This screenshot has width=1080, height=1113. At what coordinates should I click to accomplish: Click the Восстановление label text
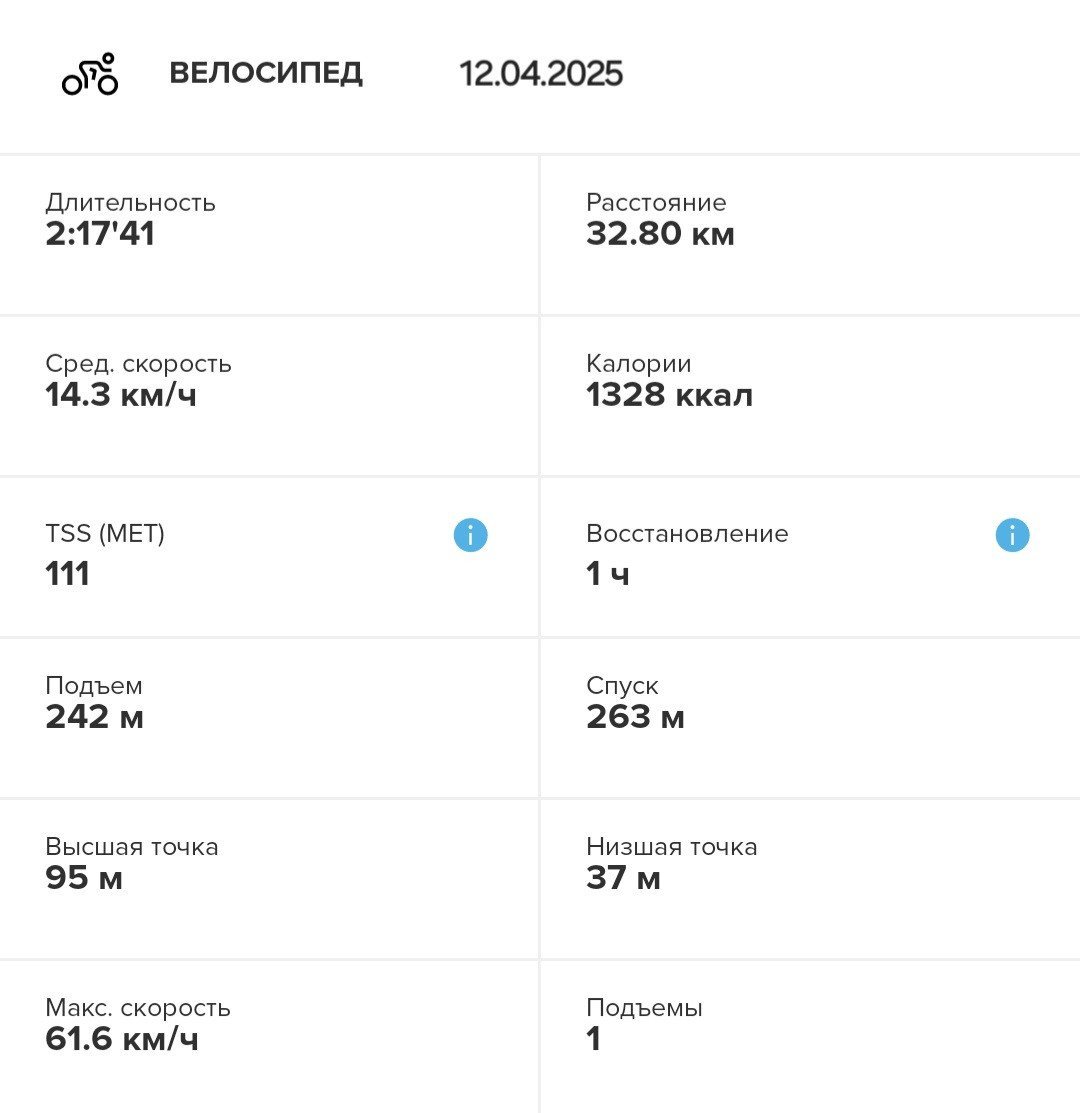coord(687,533)
